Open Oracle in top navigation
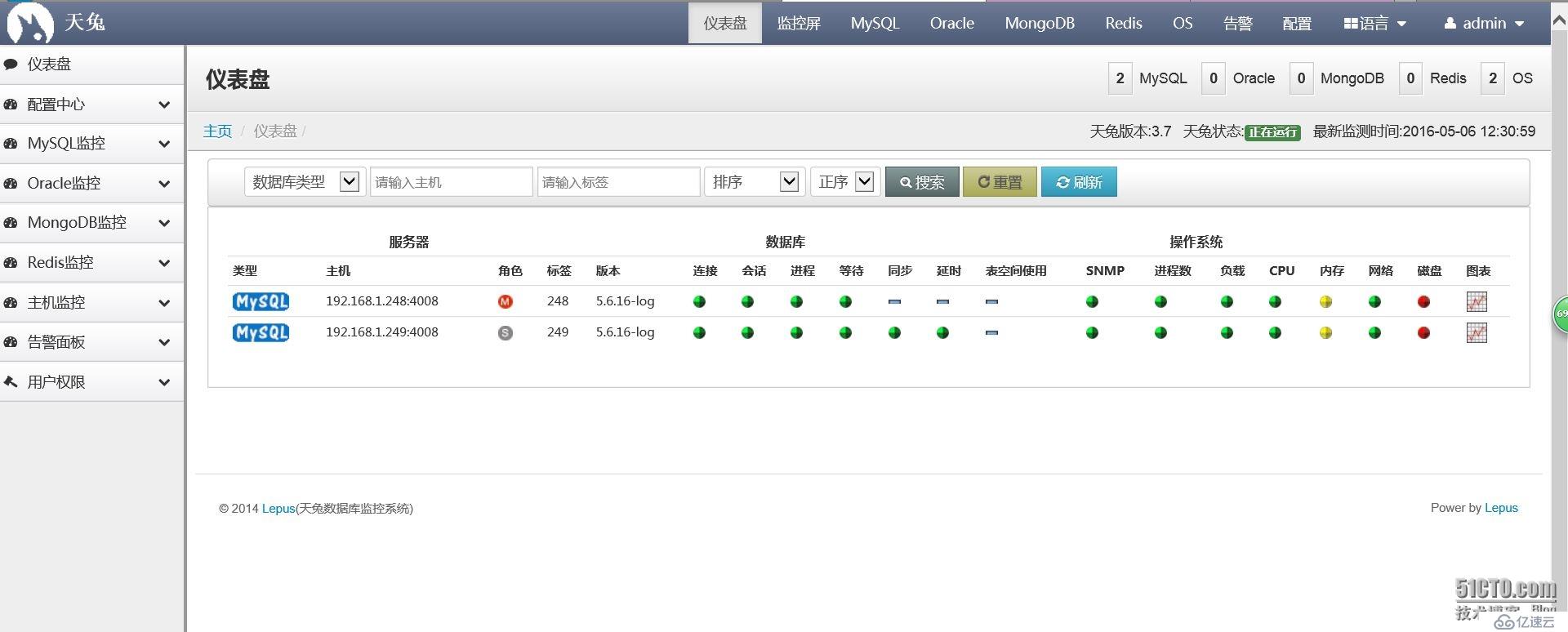Image resolution: width=1568 pixels, height=632 pixels. point(952,24)
